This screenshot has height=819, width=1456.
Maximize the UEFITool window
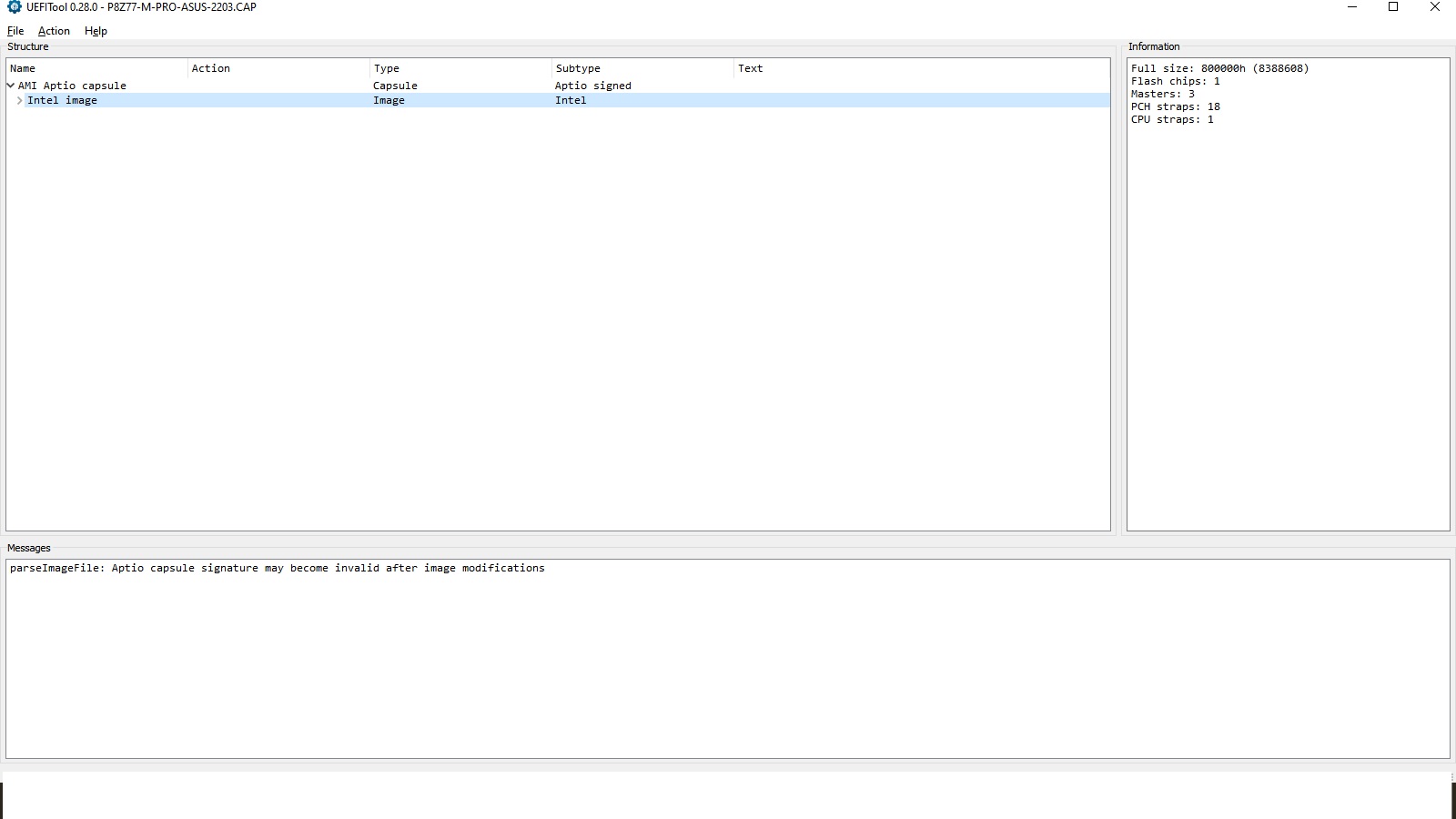[1393, 7]
